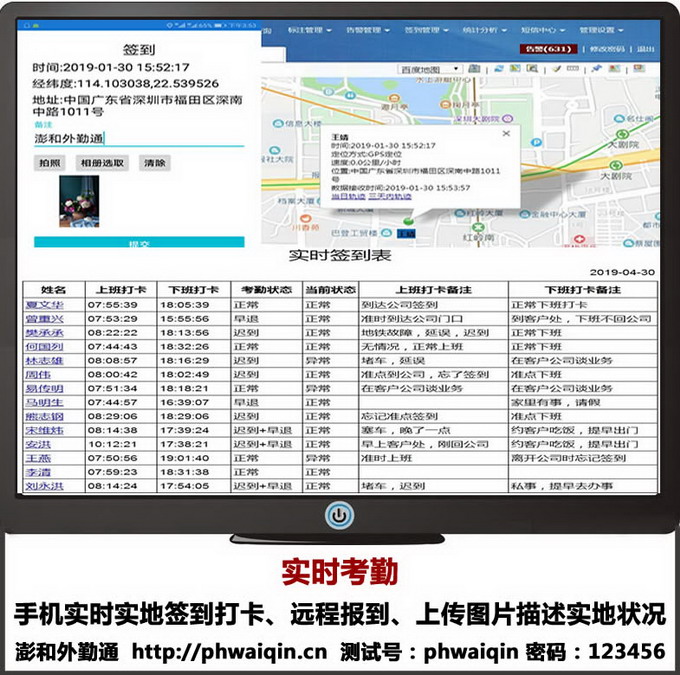Open the 百度地图 map type dropdown
Image resolution: width=680 pixels, height=675 pixels.
coord(430,69)
